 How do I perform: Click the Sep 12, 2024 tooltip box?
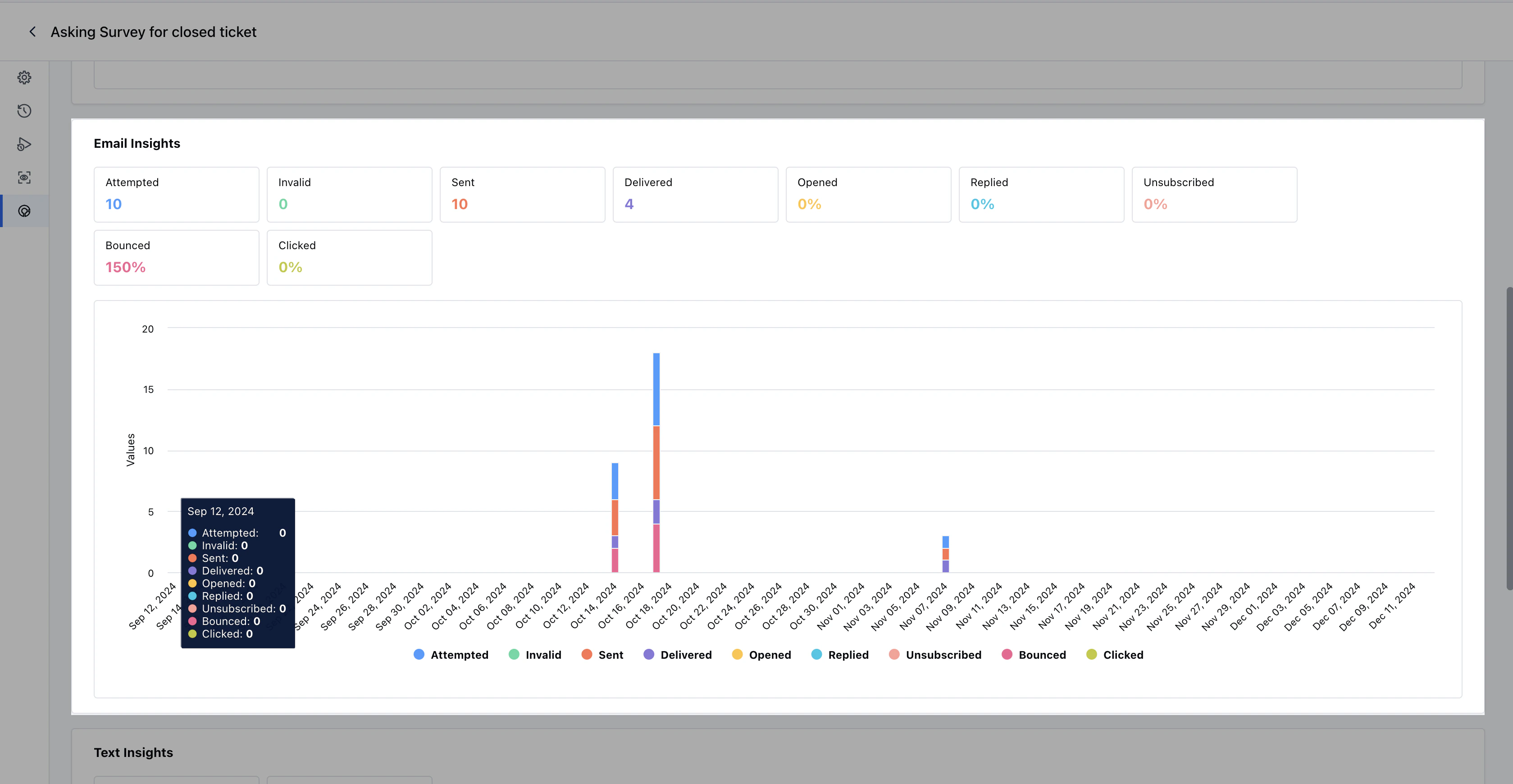coord(237,573)
